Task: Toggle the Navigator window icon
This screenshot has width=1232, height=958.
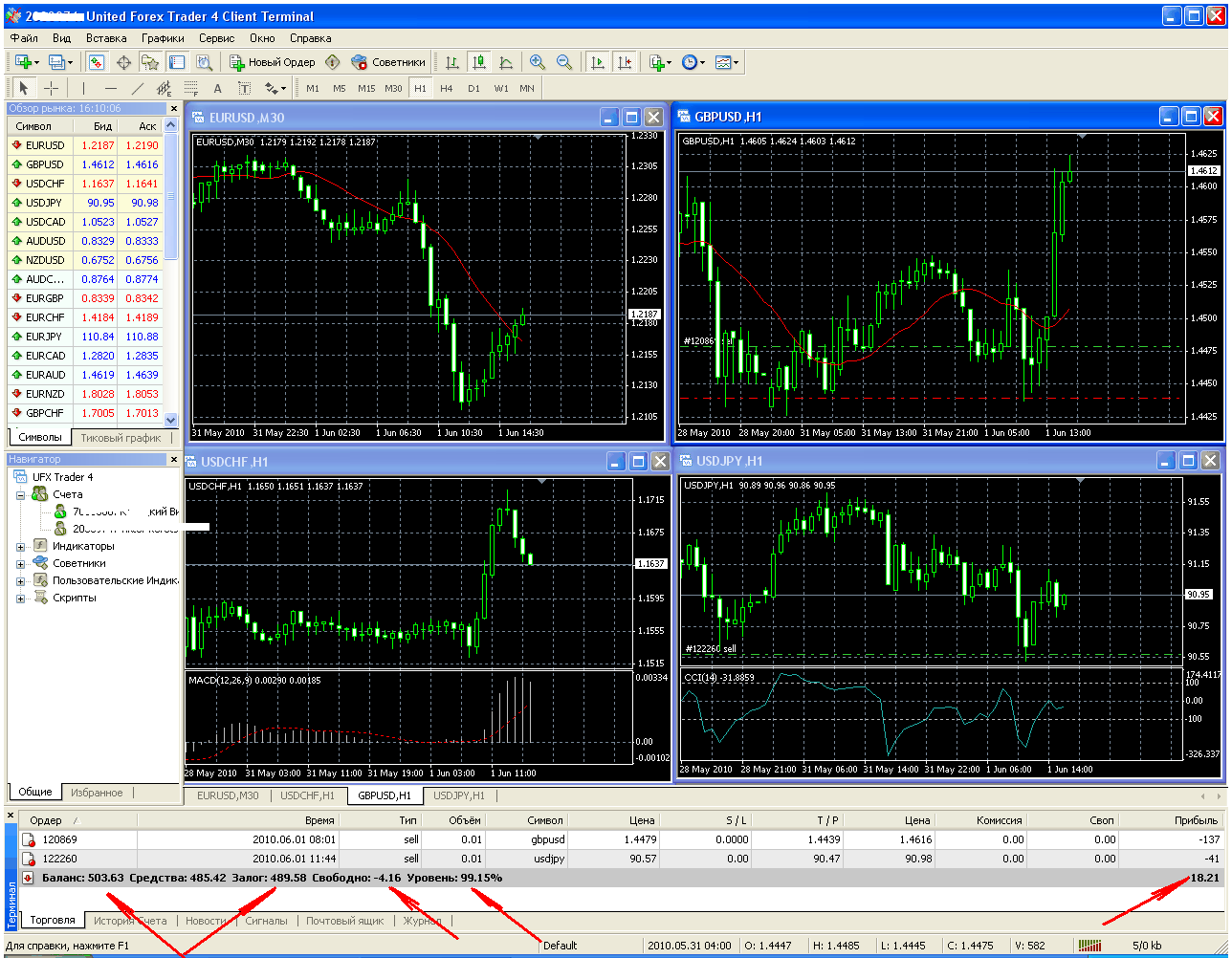Action: [150, 62]
